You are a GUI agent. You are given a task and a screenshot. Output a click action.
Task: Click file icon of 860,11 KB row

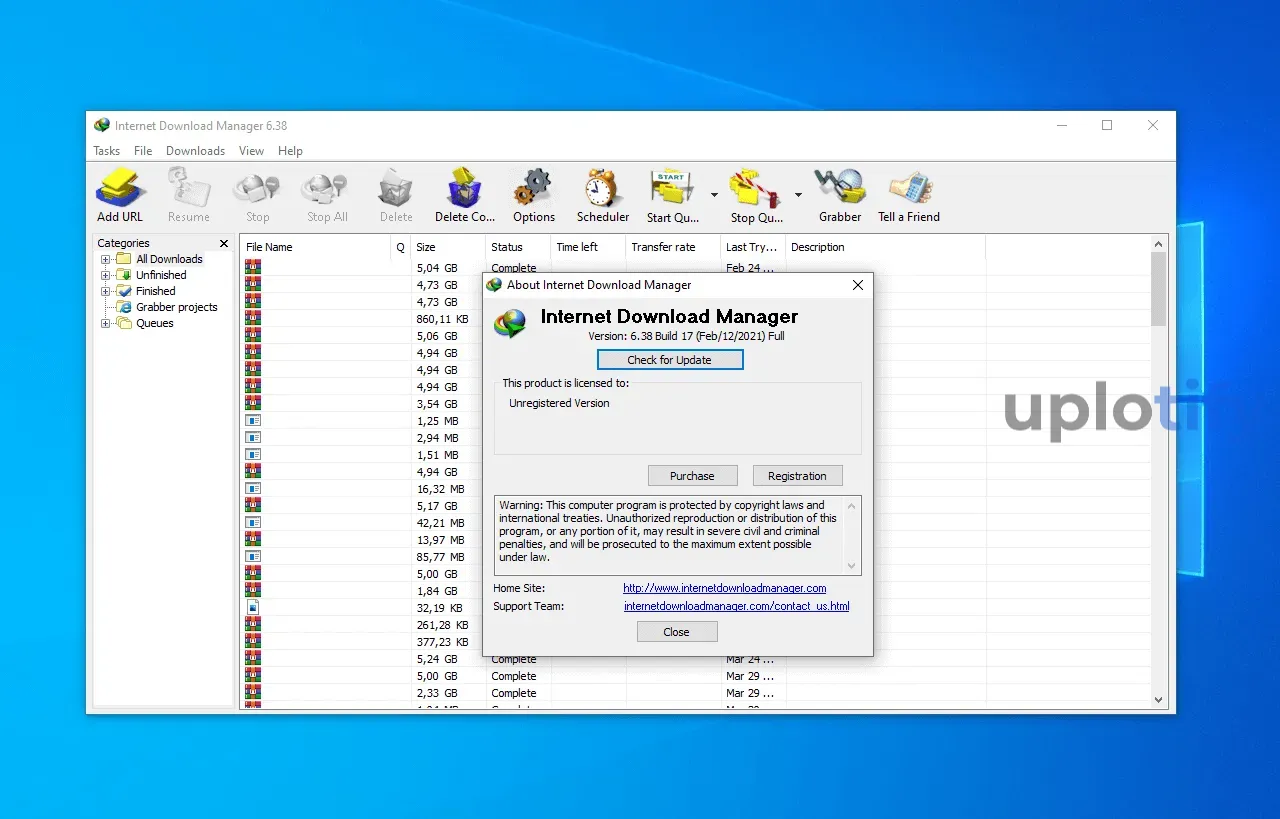[253, 318]
